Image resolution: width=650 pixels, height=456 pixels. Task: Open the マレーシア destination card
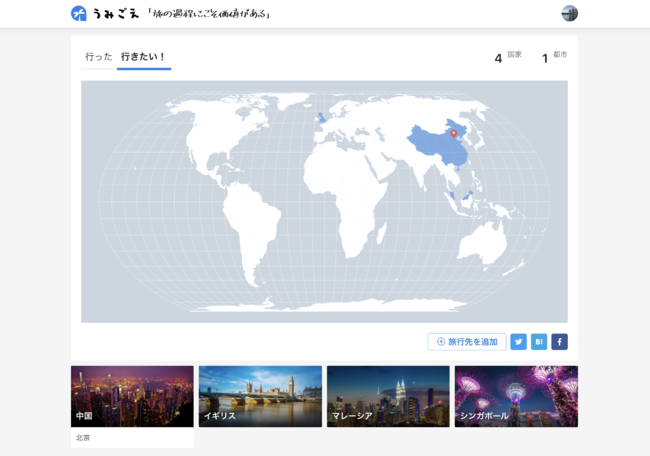tap(388, 396)
